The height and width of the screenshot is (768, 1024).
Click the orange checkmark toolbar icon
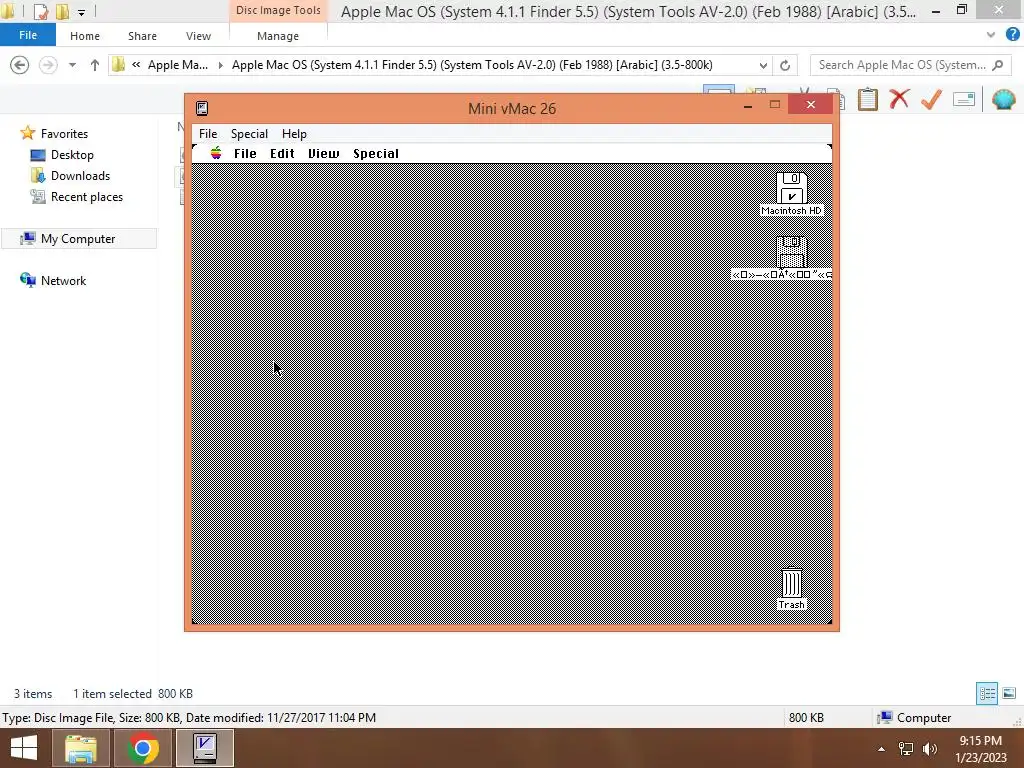click(931, 99)
